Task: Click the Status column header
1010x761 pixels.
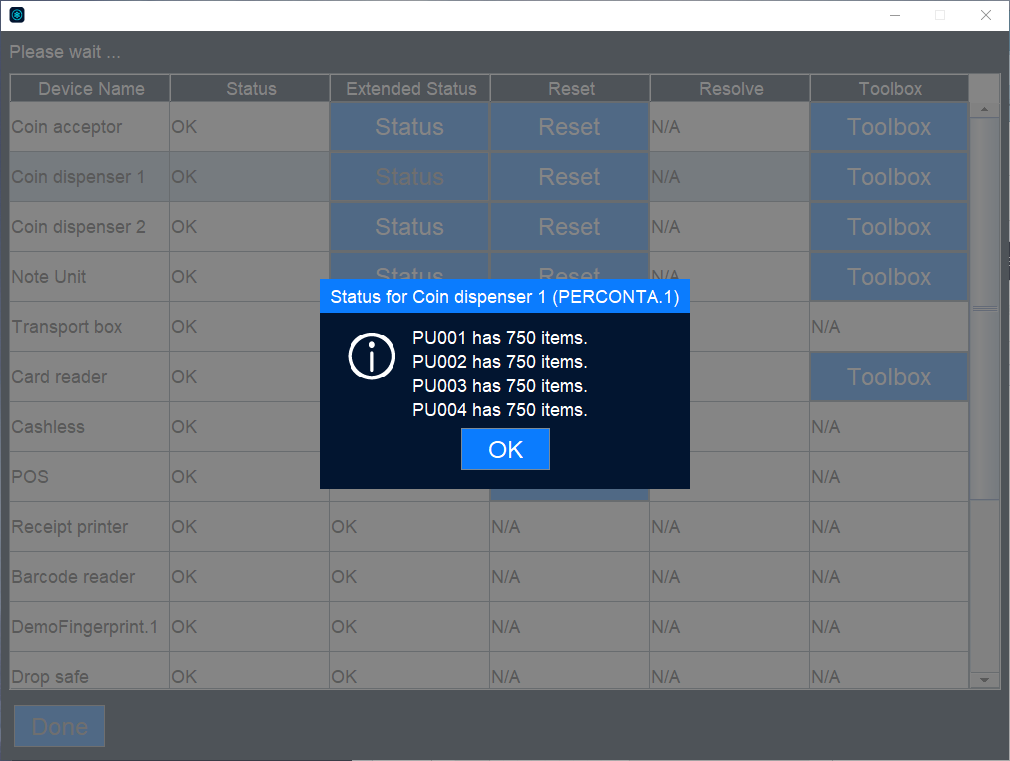Action: [x=249, y=88]
